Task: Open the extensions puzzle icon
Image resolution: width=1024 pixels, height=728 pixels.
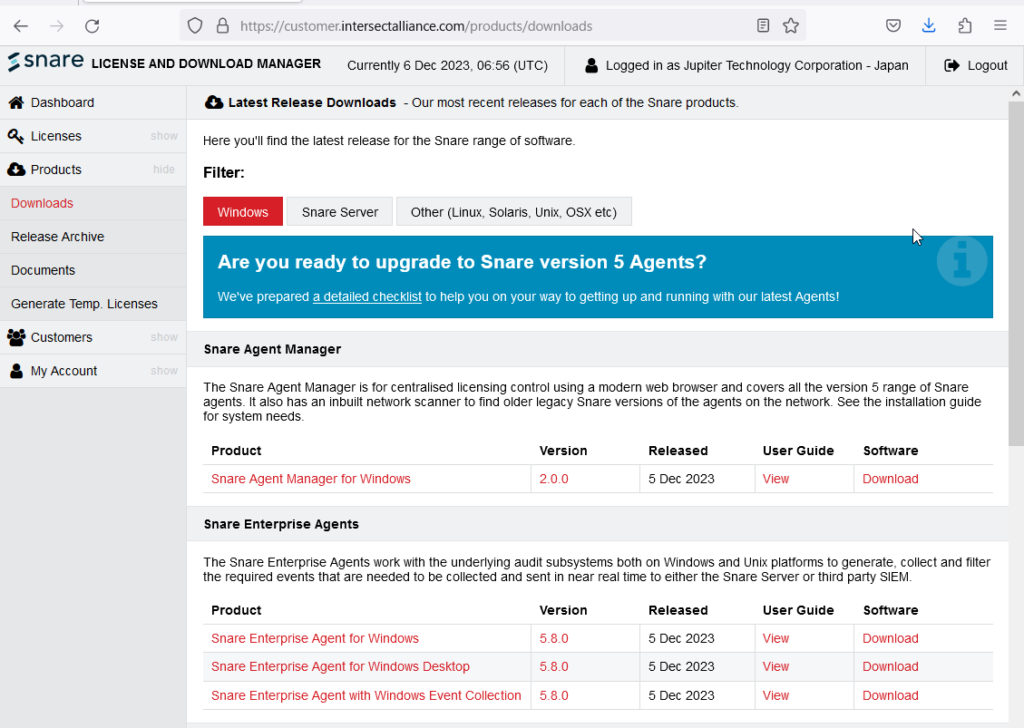Action: (x=965, y=26)
